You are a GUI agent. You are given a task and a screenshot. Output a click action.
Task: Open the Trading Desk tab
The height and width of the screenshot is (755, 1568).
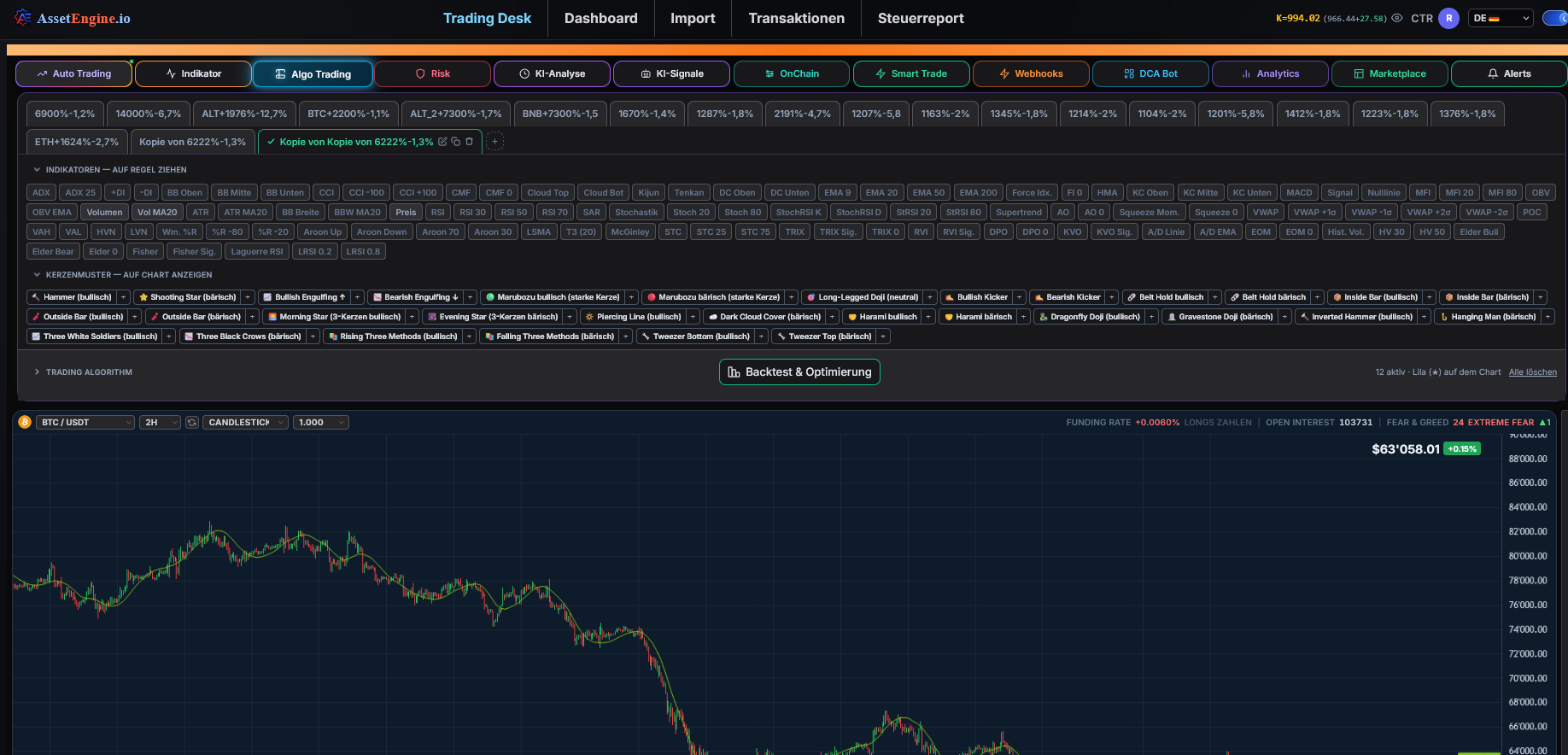487,18
